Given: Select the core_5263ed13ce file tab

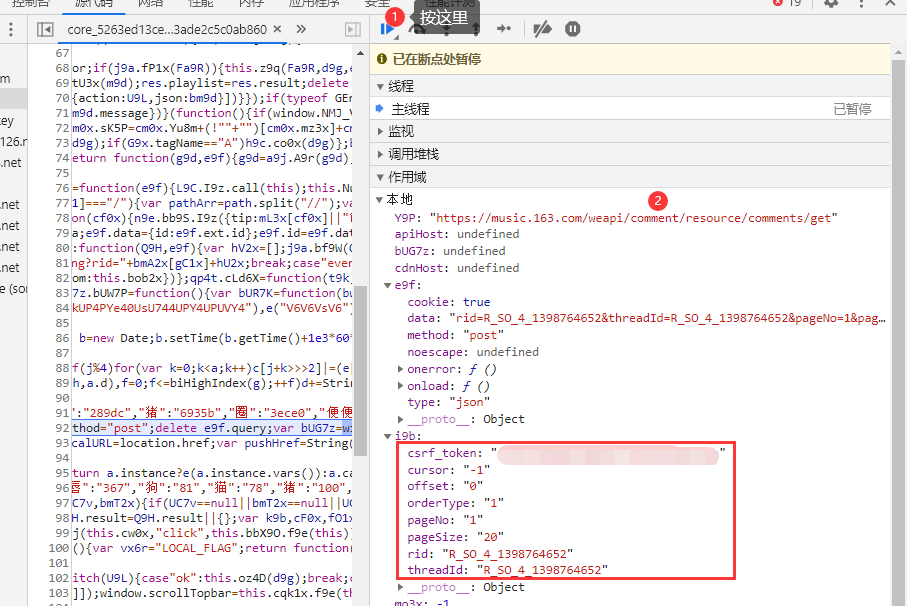Looking at the screenshot, I should tap(167, 30).
